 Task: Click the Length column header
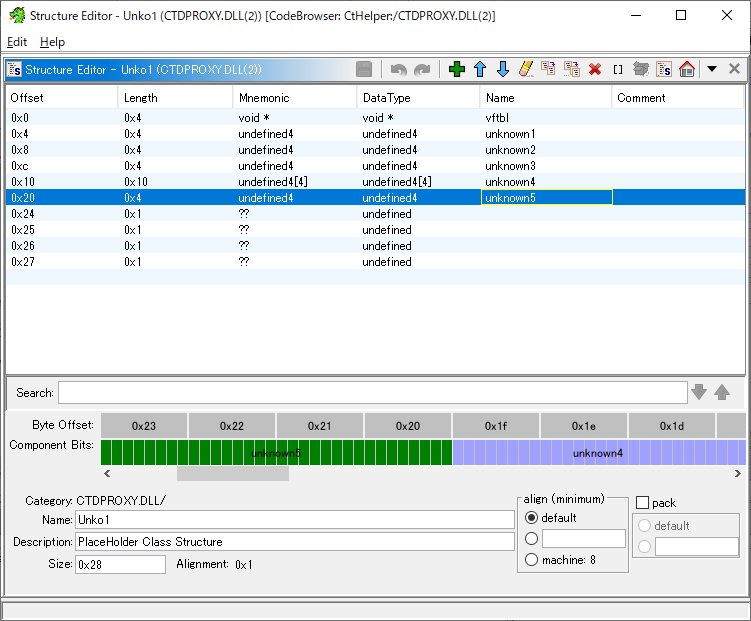(175, 98)
